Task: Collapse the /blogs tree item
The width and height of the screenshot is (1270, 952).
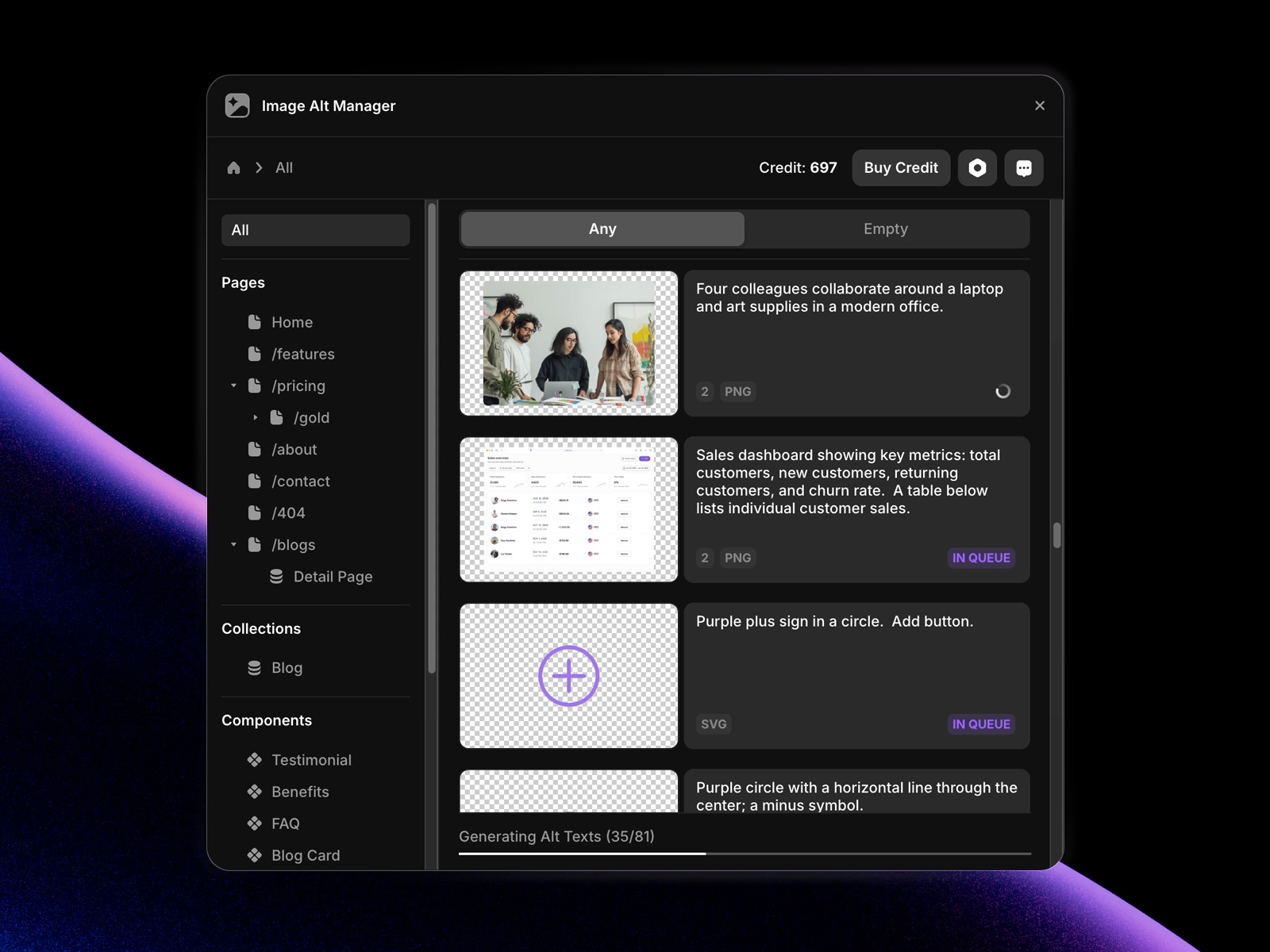Action: click(x=233, y=544)
